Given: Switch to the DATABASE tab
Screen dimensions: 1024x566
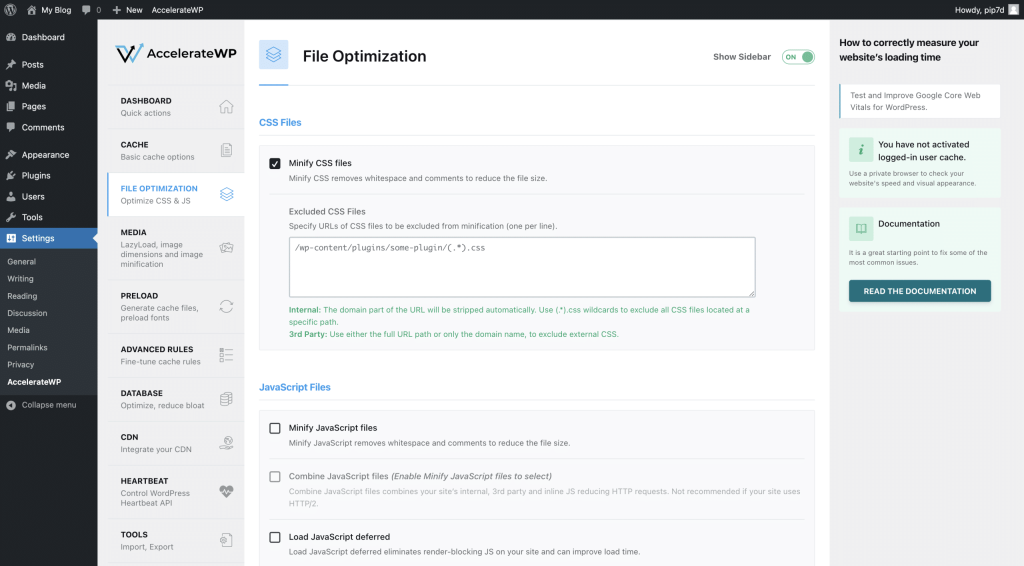Looking at the screenshot, I should click(x=176, y=399).
